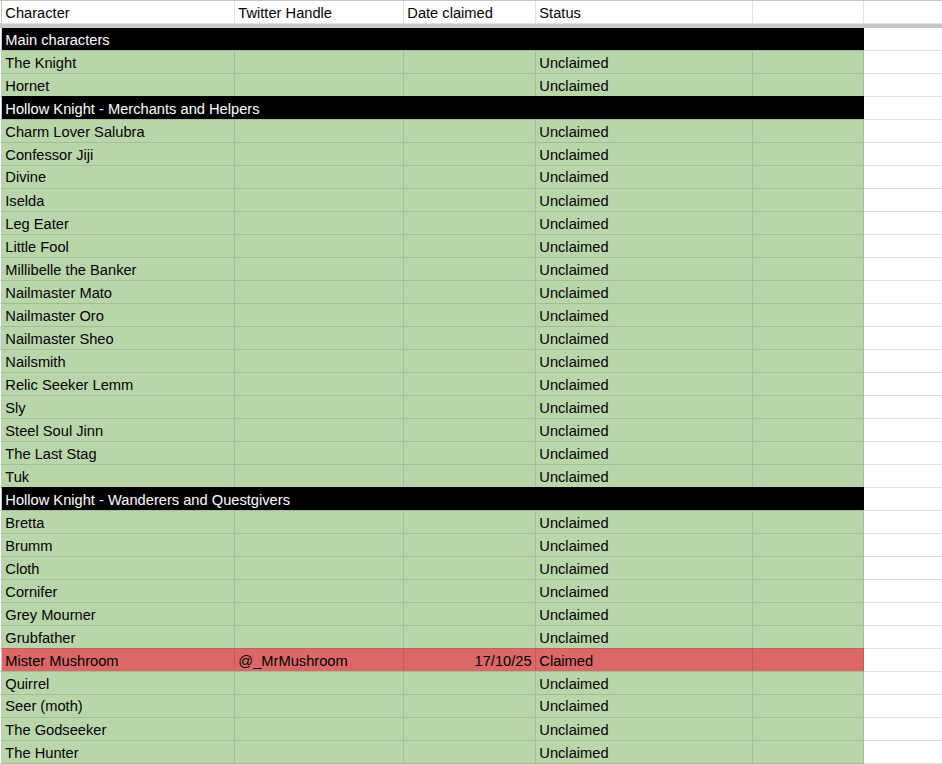Viewport: 942px width, 764px height.
Task: Click empty Date claimed cell for Iselda
Action: point(469,201)
